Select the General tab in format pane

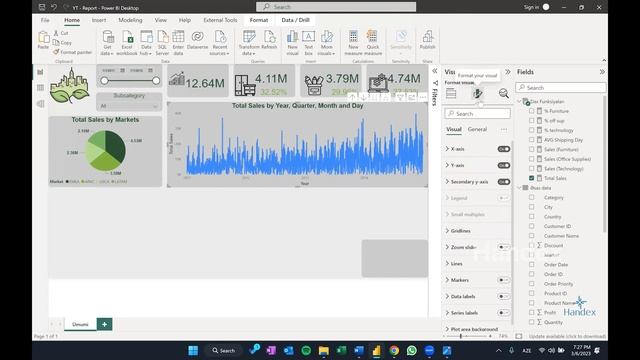[x=477, y=129]
